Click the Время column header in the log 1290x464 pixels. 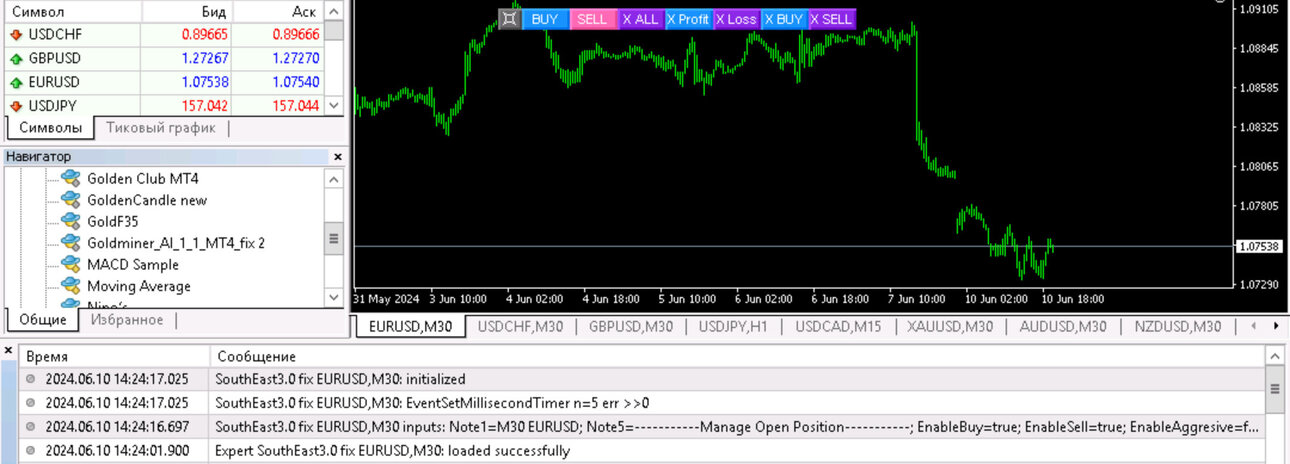pos(114,356)
